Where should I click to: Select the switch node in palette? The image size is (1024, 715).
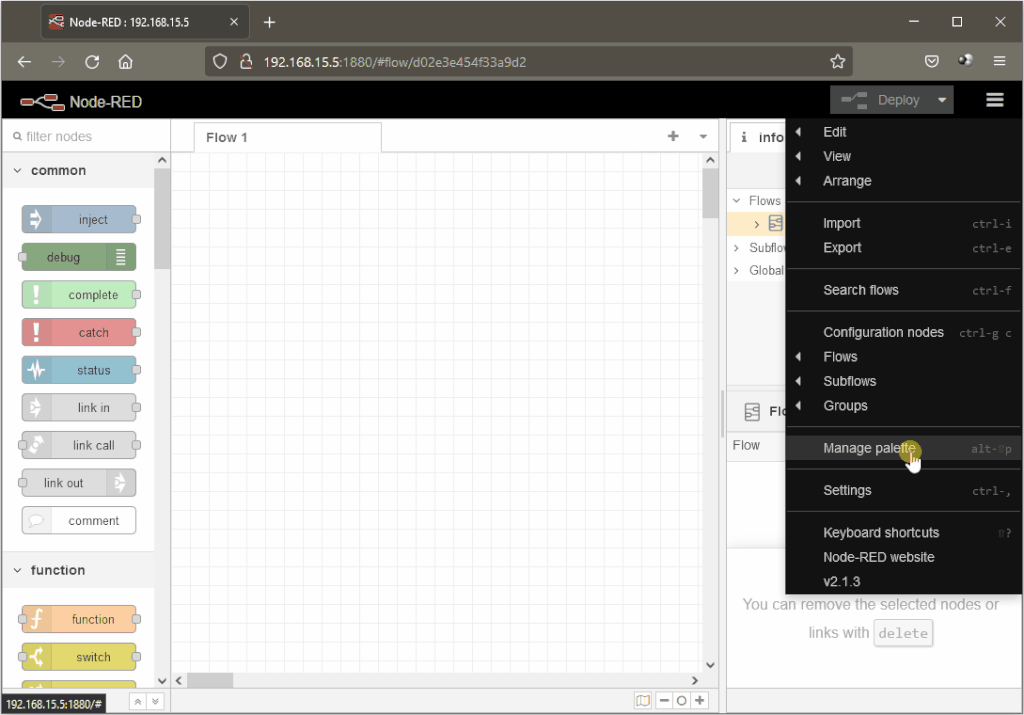click(x=79, y=657)
